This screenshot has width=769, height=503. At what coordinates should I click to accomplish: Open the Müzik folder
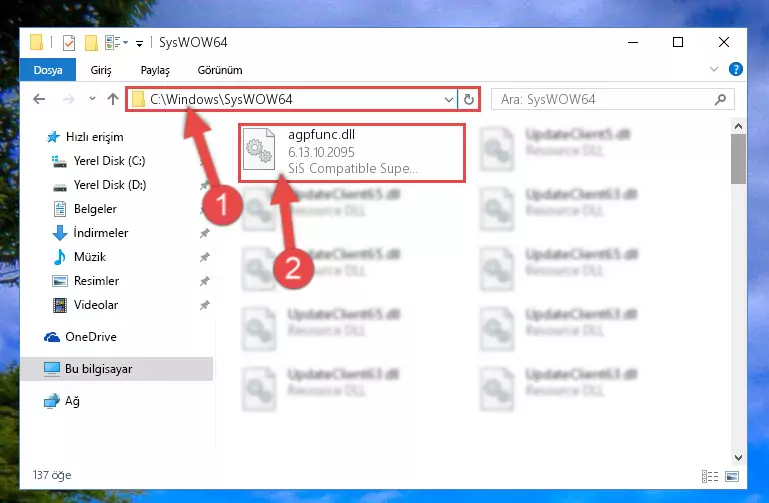[79, 256]
